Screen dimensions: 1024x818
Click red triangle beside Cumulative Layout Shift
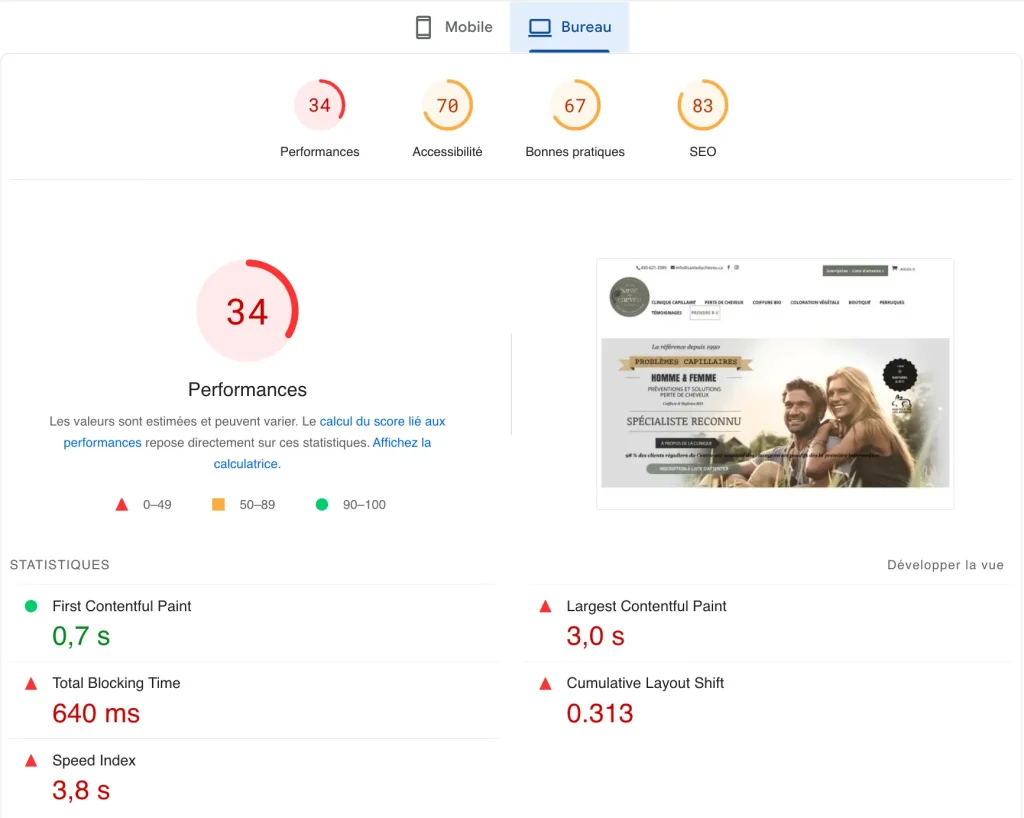[545, 684]
